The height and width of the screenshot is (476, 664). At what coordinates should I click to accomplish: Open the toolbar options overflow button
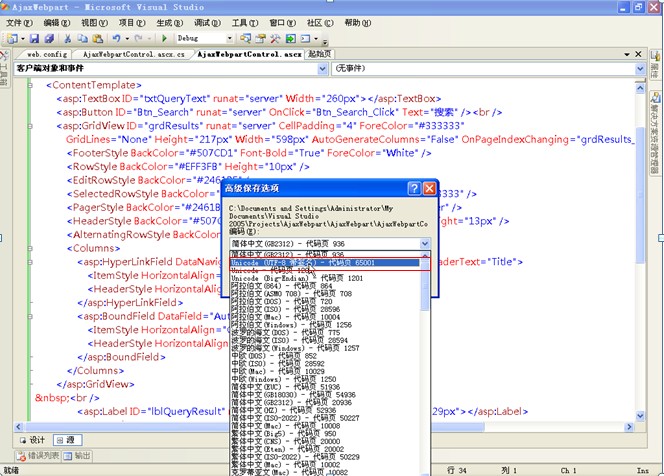pyautogui.click(x=325, y=41)
